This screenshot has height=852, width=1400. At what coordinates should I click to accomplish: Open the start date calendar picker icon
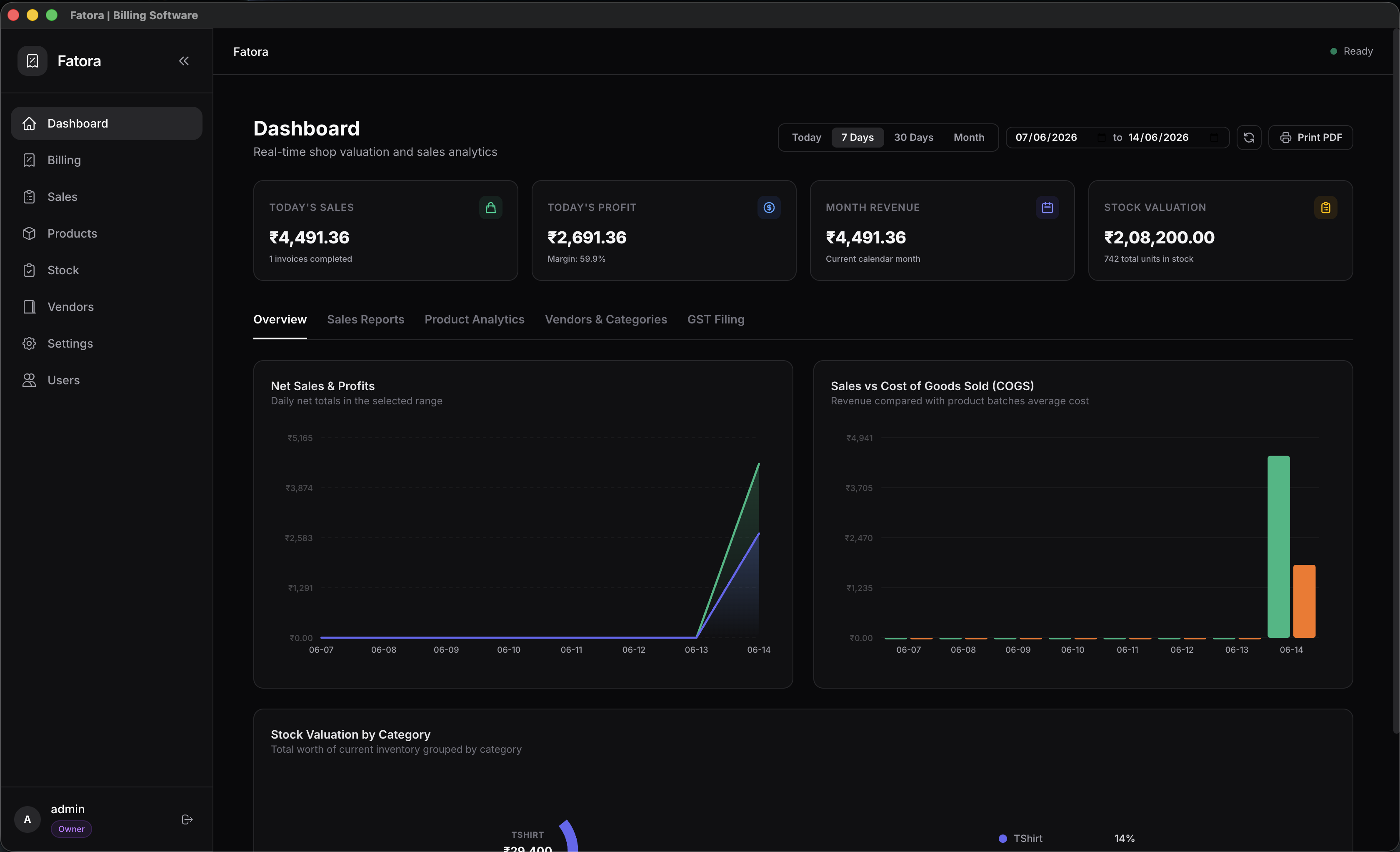[1101, 138]
